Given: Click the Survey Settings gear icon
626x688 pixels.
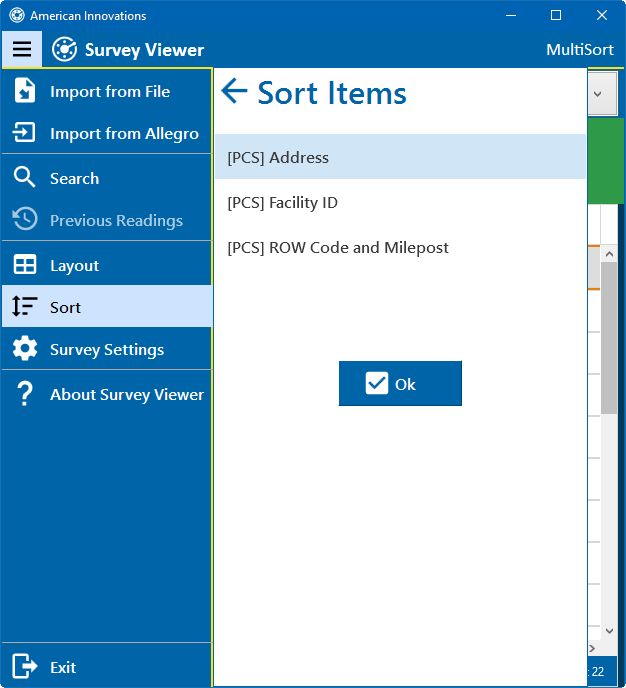Looking at the screenshot, I should [x=25, y=349].
